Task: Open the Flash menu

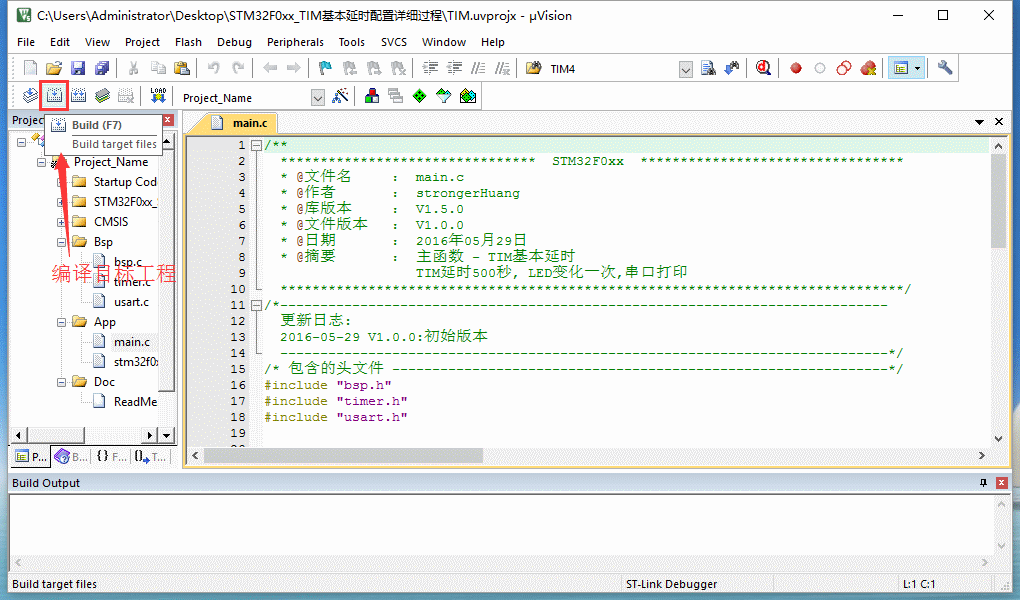Action: tap(188, 42)
